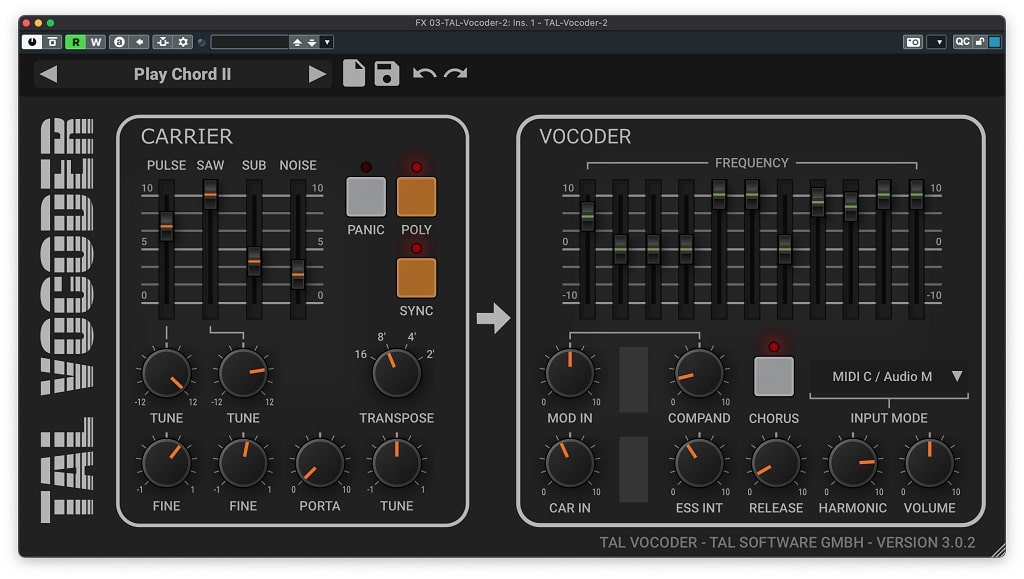Screen dimensions: 1024x579
Task: Toggle the quick controls lock icon
Action: click(980, 42)
